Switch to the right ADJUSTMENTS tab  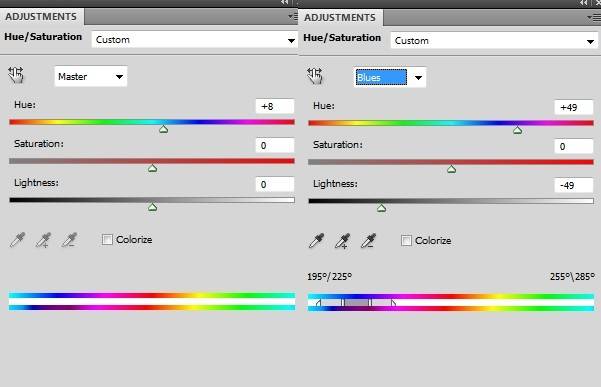click(x=340, y=18)
